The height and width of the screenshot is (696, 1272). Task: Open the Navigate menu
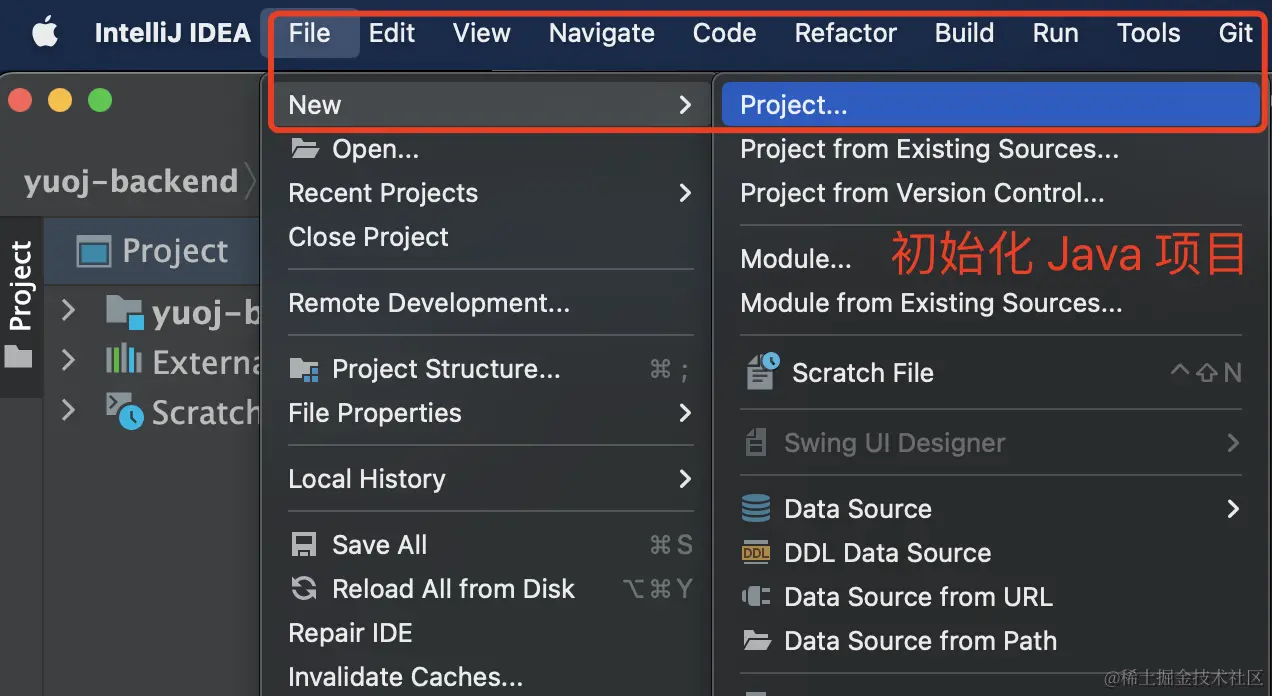(601, 33)
